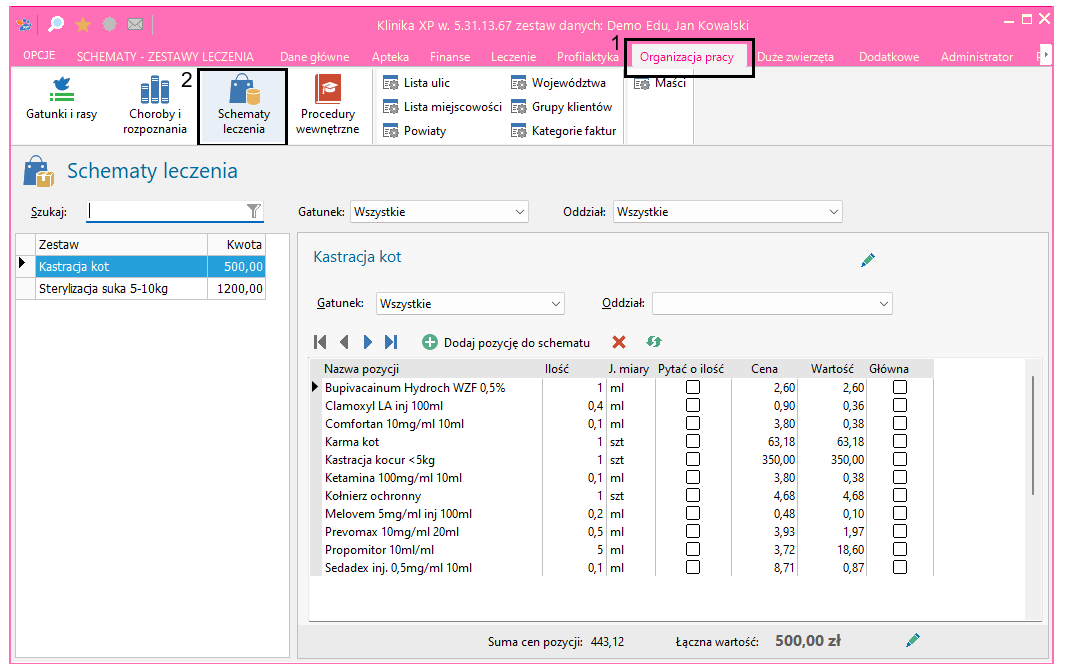Click the envelope mail icon in title bar

tap(135, 25)
